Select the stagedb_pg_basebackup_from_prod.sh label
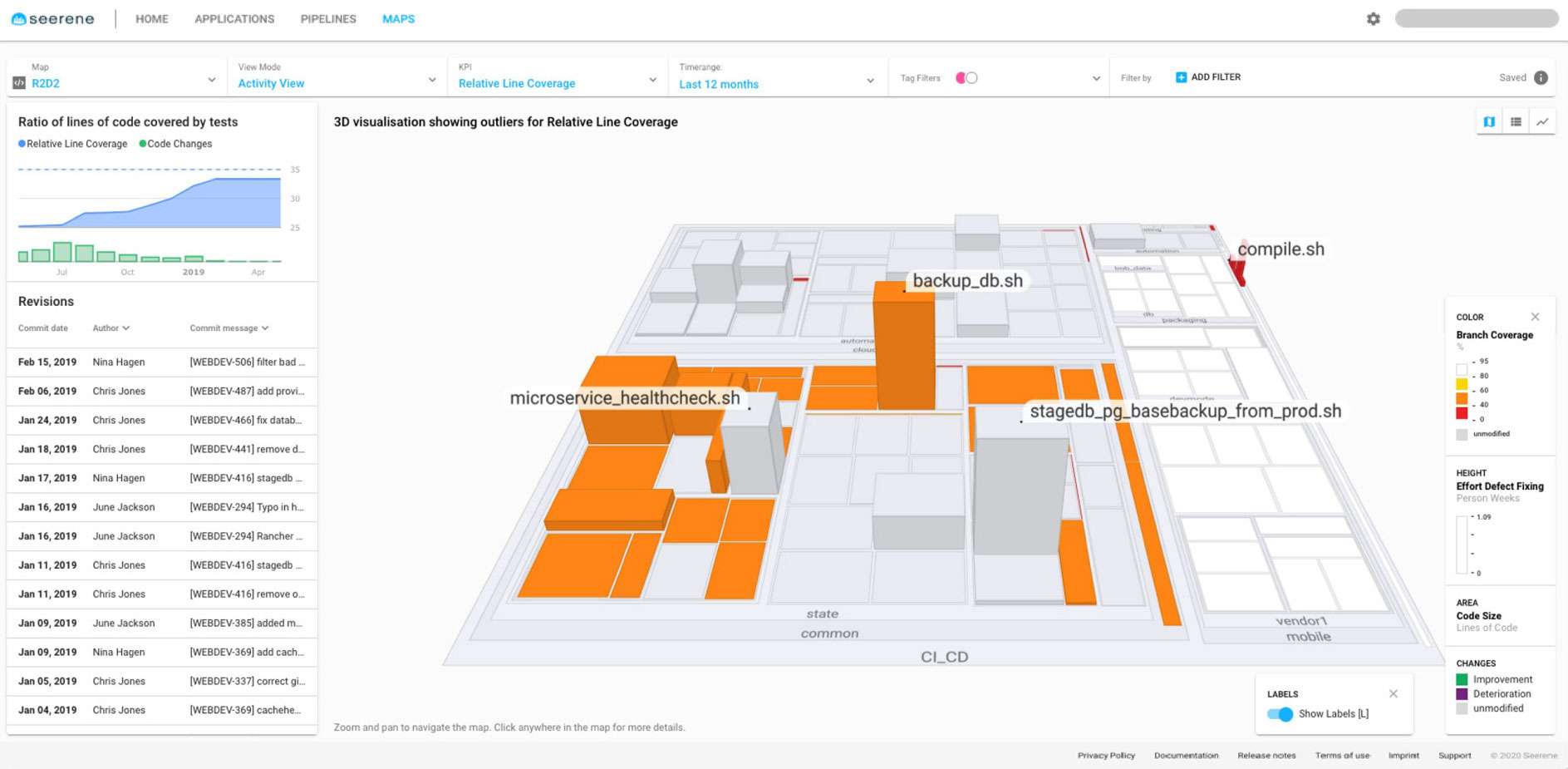Image resolution: width=1568 pixels, height=769 pixels. pyautogui.click(x=1185, y=411)
